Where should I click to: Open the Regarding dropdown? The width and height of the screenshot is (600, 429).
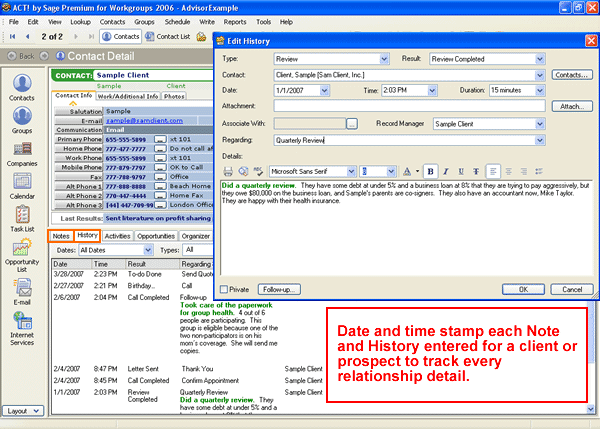click(x=540, y=140)
